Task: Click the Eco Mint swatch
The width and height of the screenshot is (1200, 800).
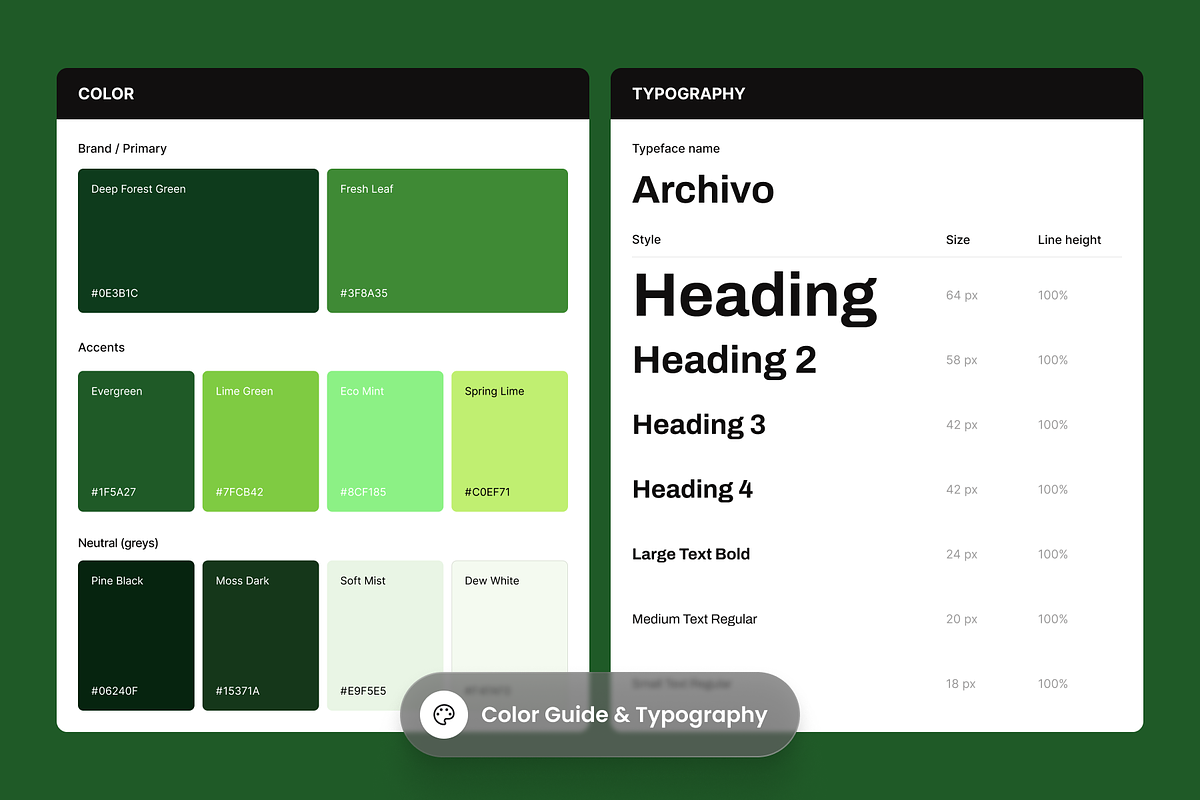Action: coord(385,441)
